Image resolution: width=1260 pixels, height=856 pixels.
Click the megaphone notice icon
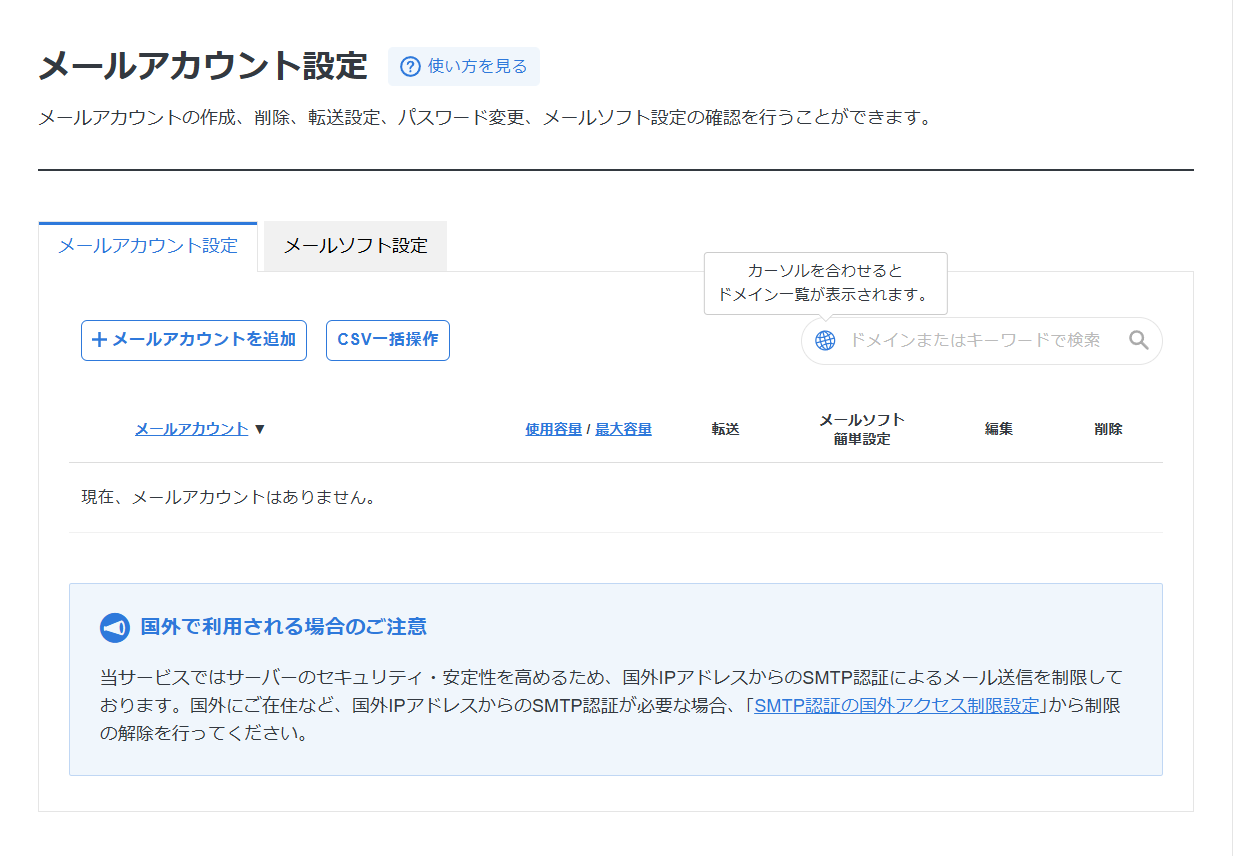click(x=115, y=628)
